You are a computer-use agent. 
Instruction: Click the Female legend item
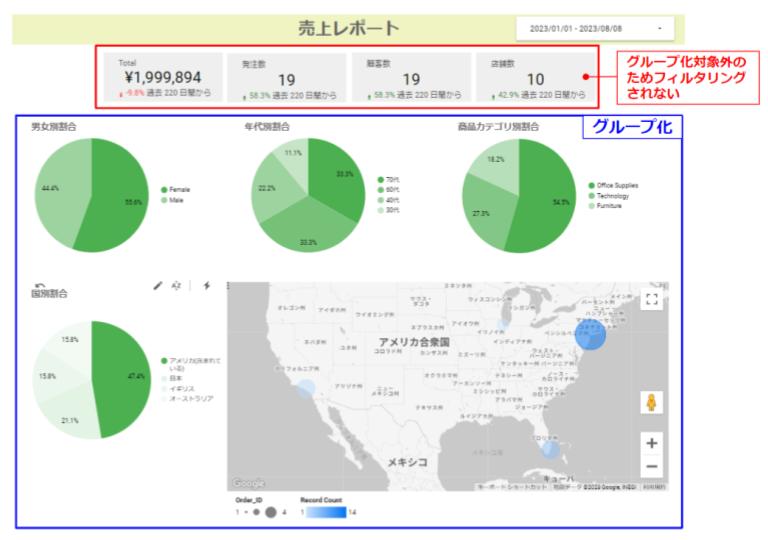[x=175, y=190]
